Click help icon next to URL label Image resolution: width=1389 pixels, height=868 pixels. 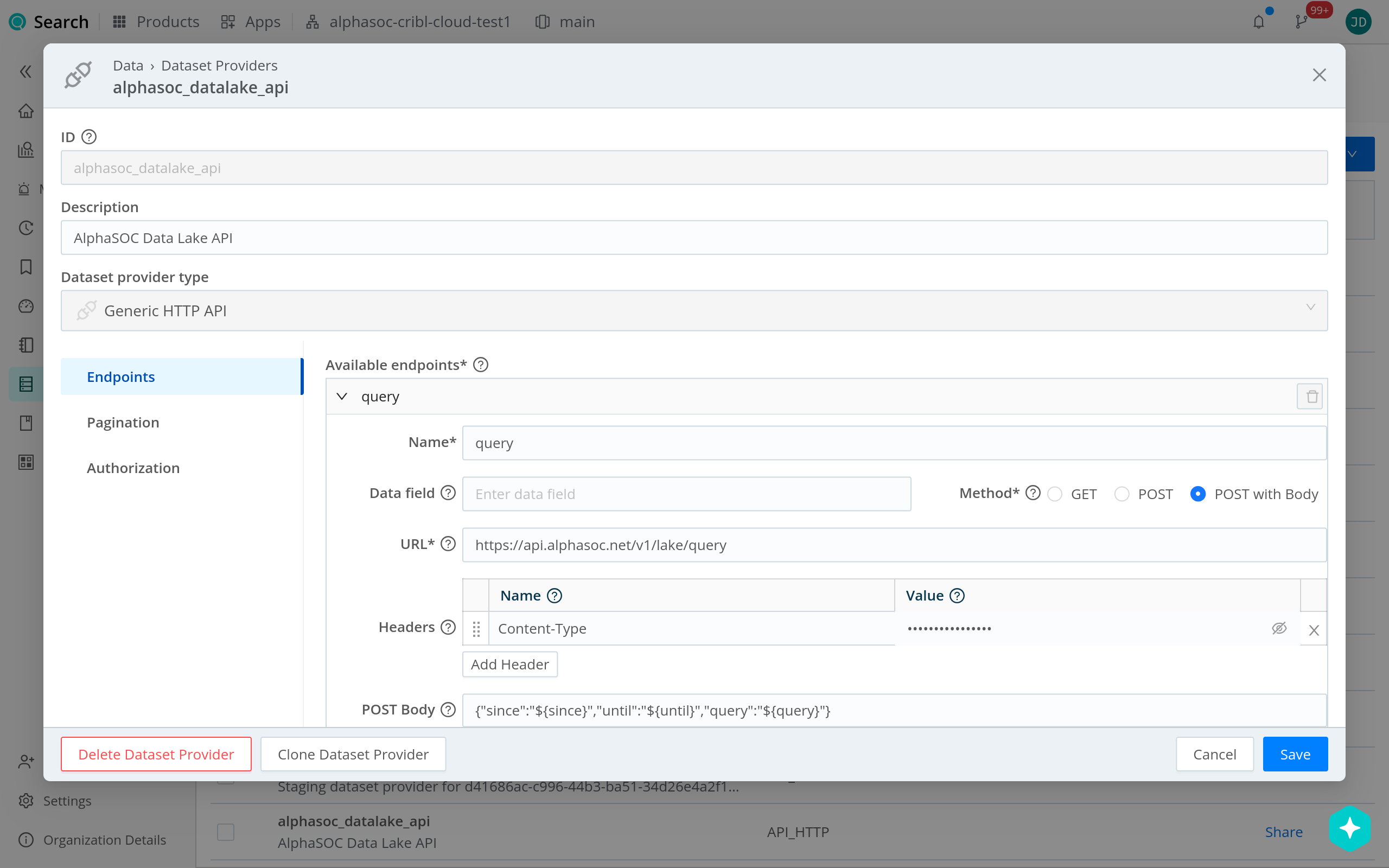click(x=448, y=544)
